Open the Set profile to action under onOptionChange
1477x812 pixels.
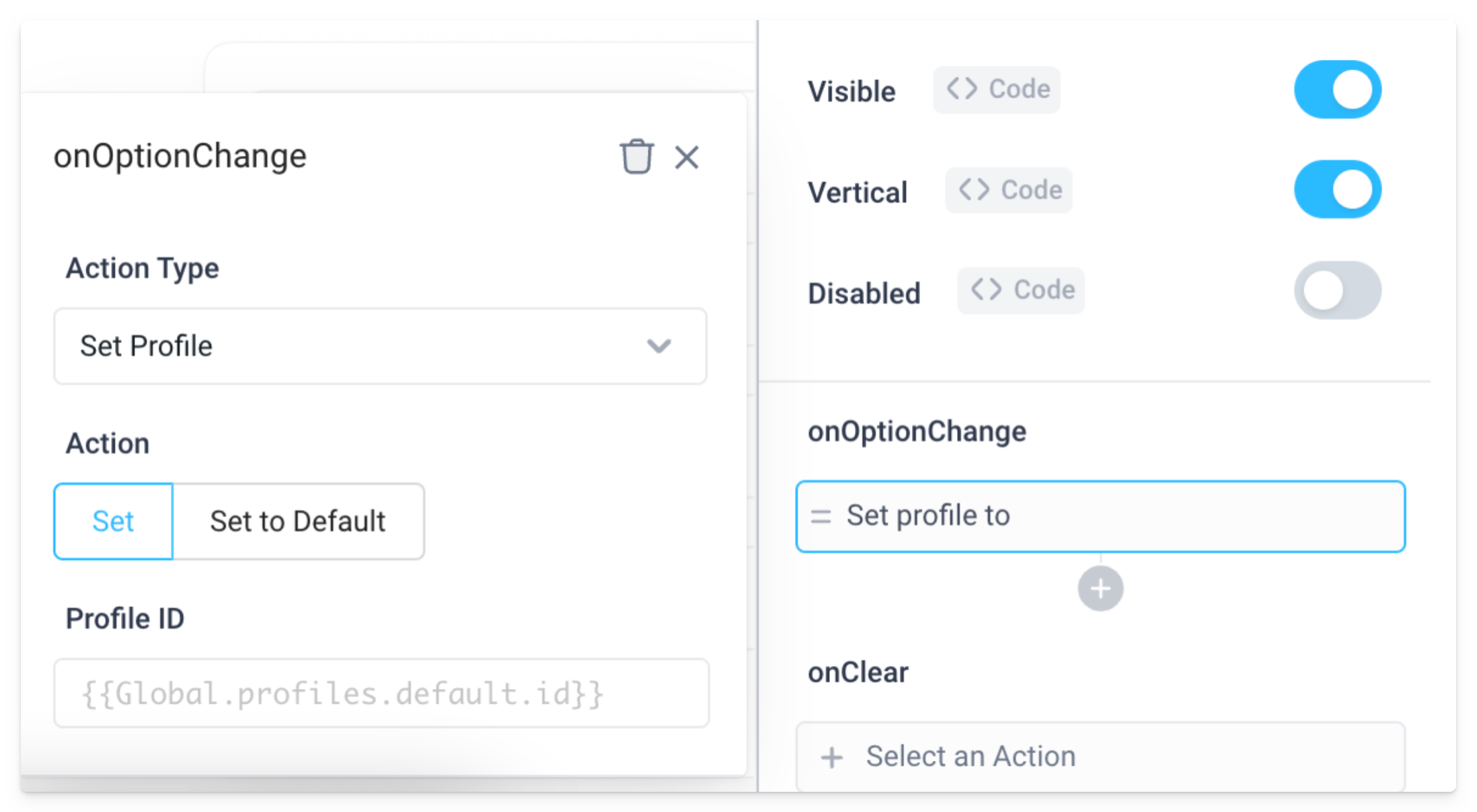1100,516
